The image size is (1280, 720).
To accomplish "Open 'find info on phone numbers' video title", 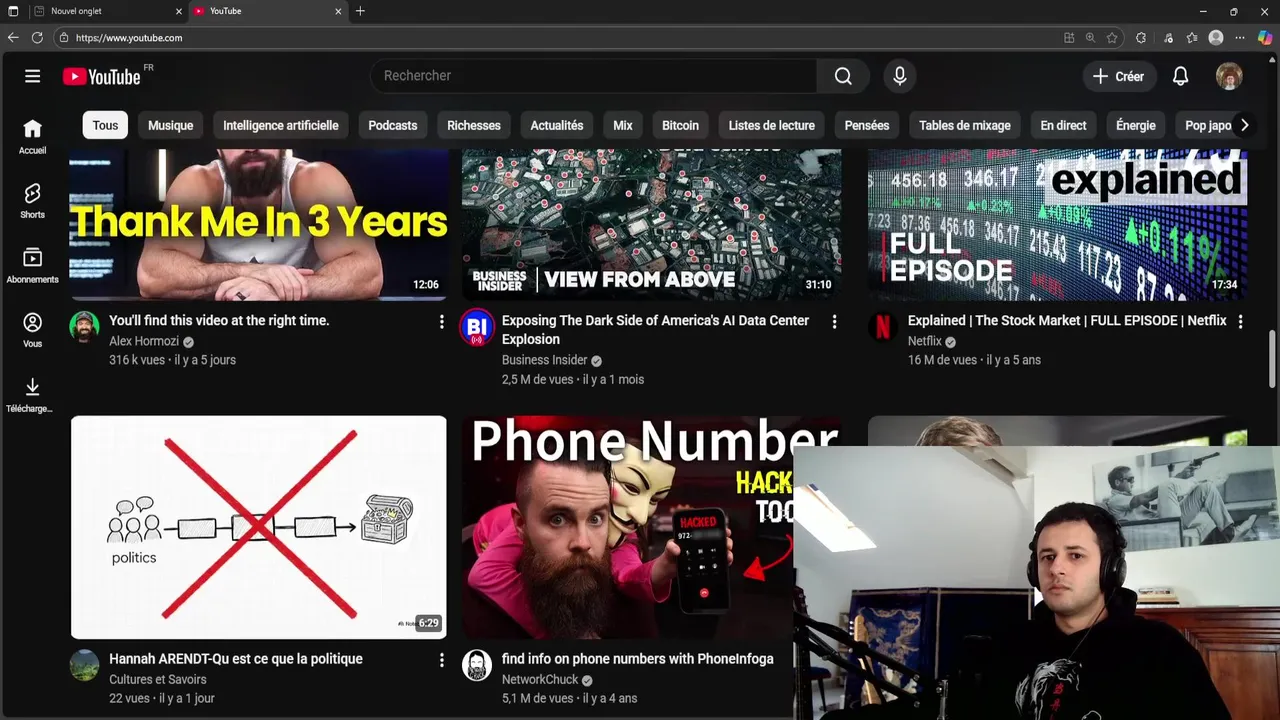I will (637, 659).
